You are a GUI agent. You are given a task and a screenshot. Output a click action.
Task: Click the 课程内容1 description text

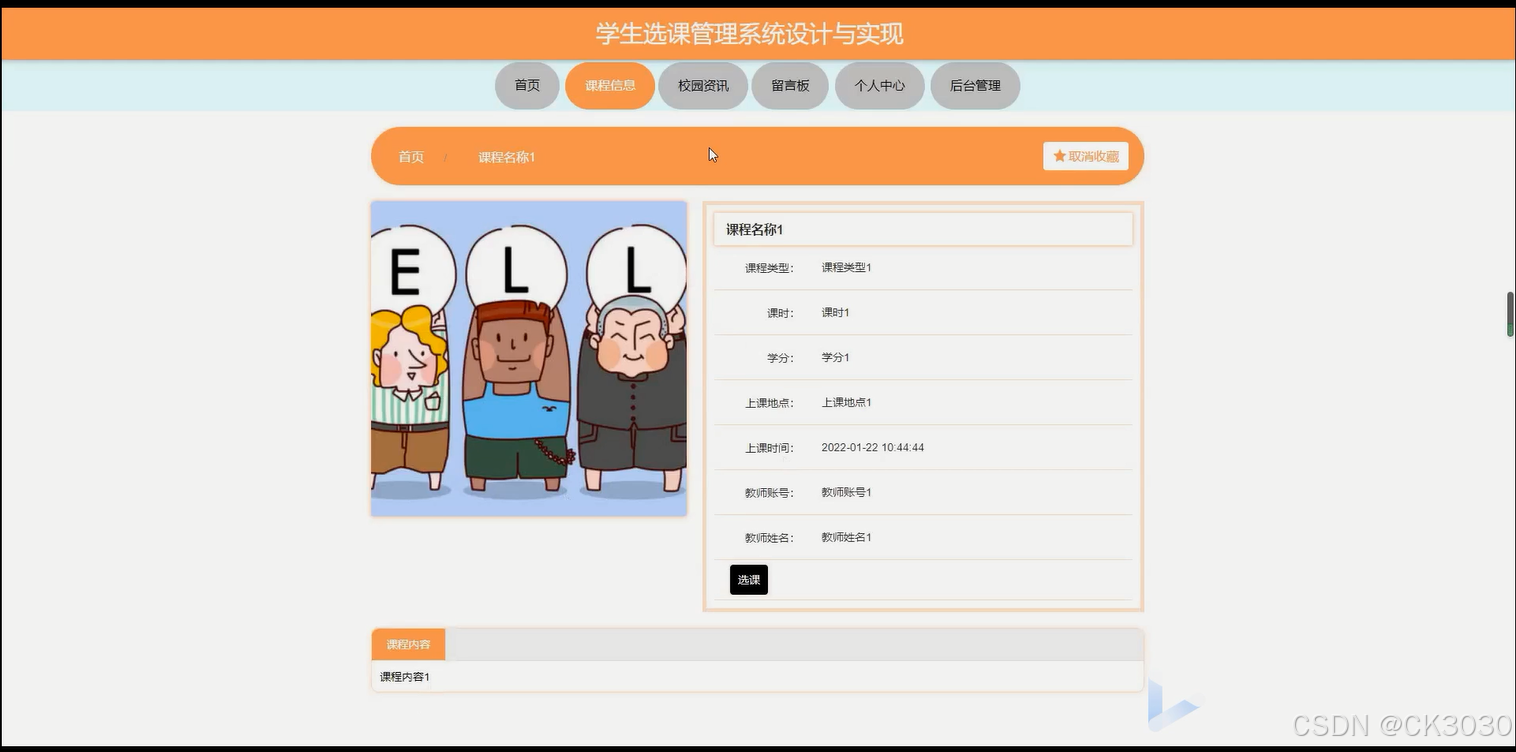pyautogui.click(x=405, y=677)
